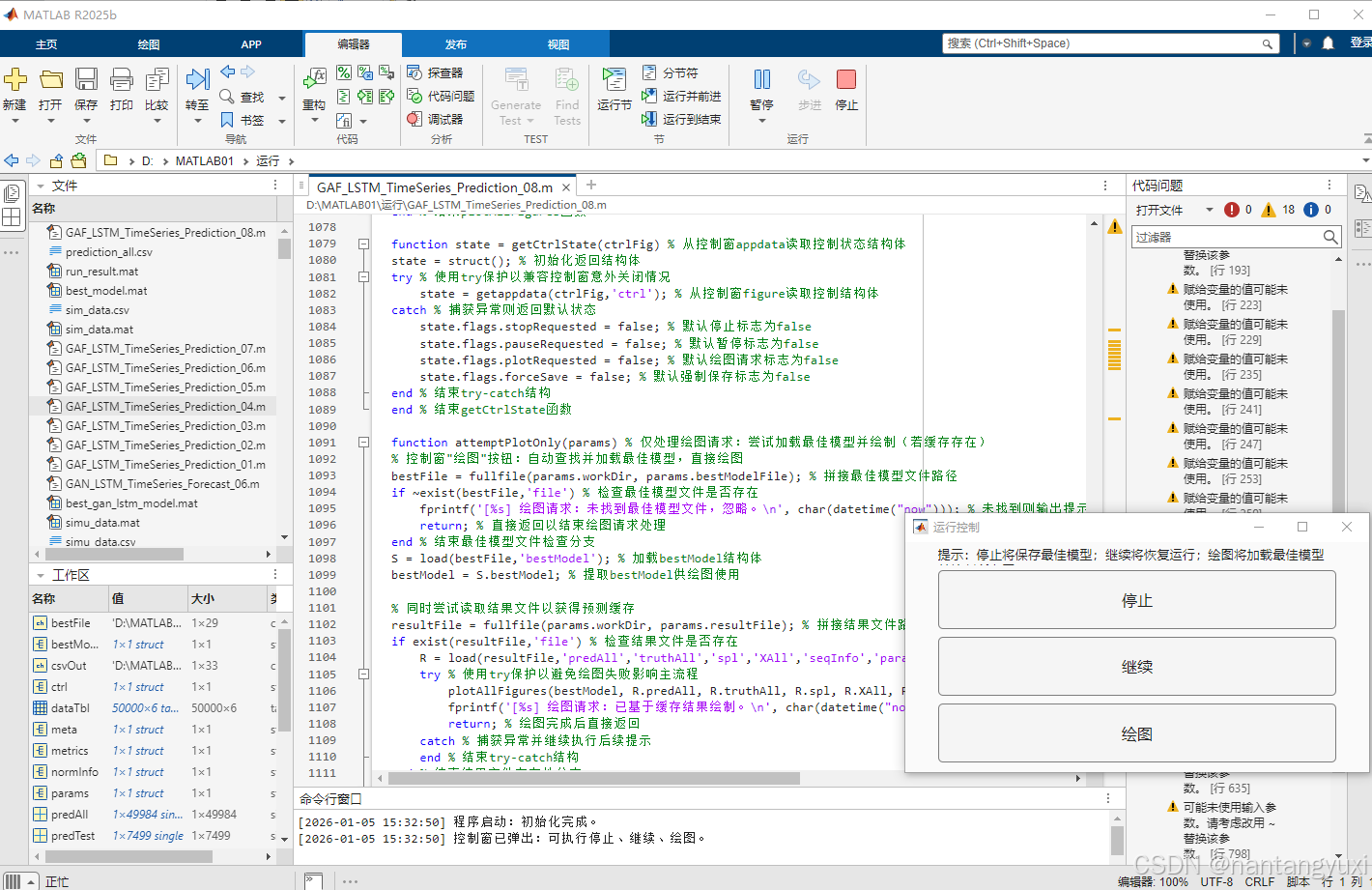Switch to the 主页 ribbon tab
The image size is (1372, 890).
(x=46, y=44)
